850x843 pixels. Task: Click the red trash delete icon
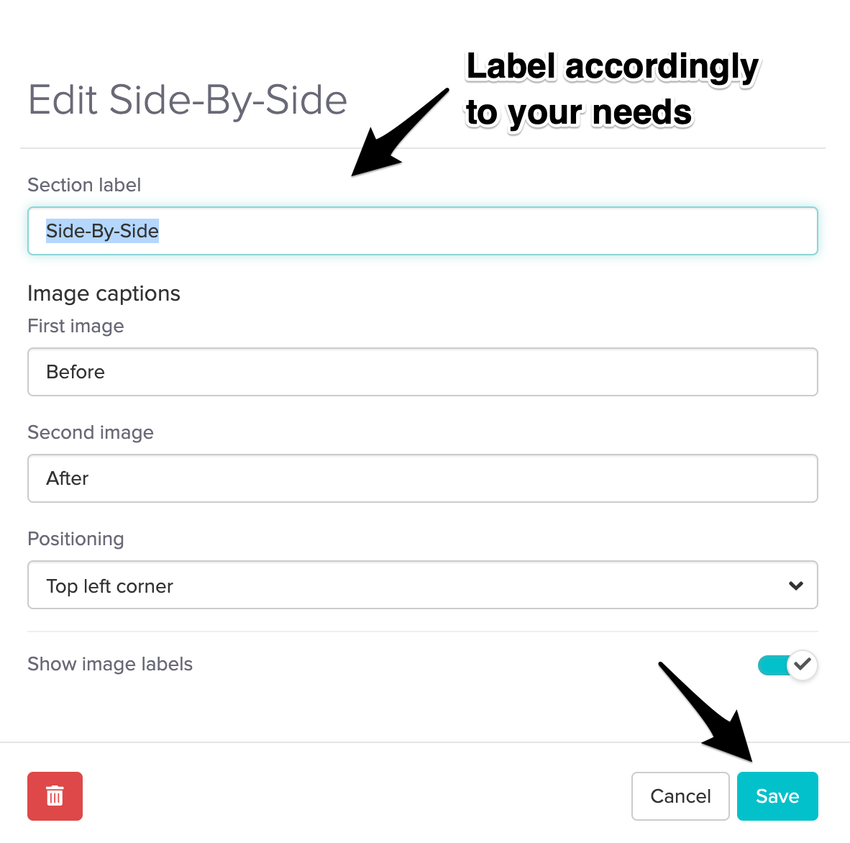click(55, 796)
